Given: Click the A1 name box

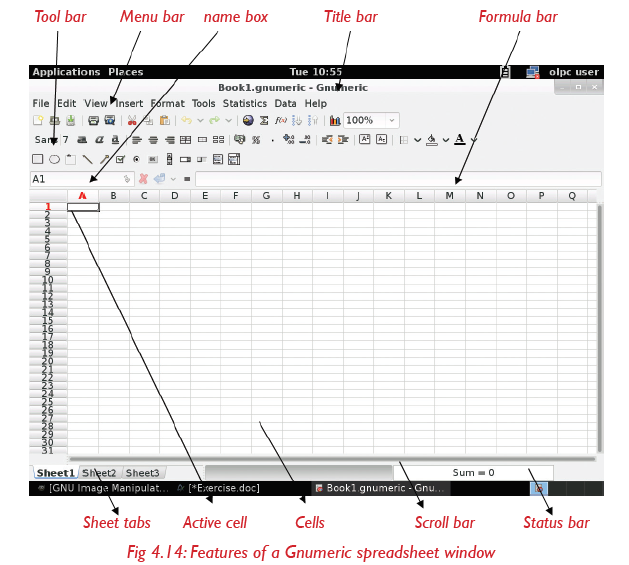Looking at the screenshot, I should (x=82, y=179).
